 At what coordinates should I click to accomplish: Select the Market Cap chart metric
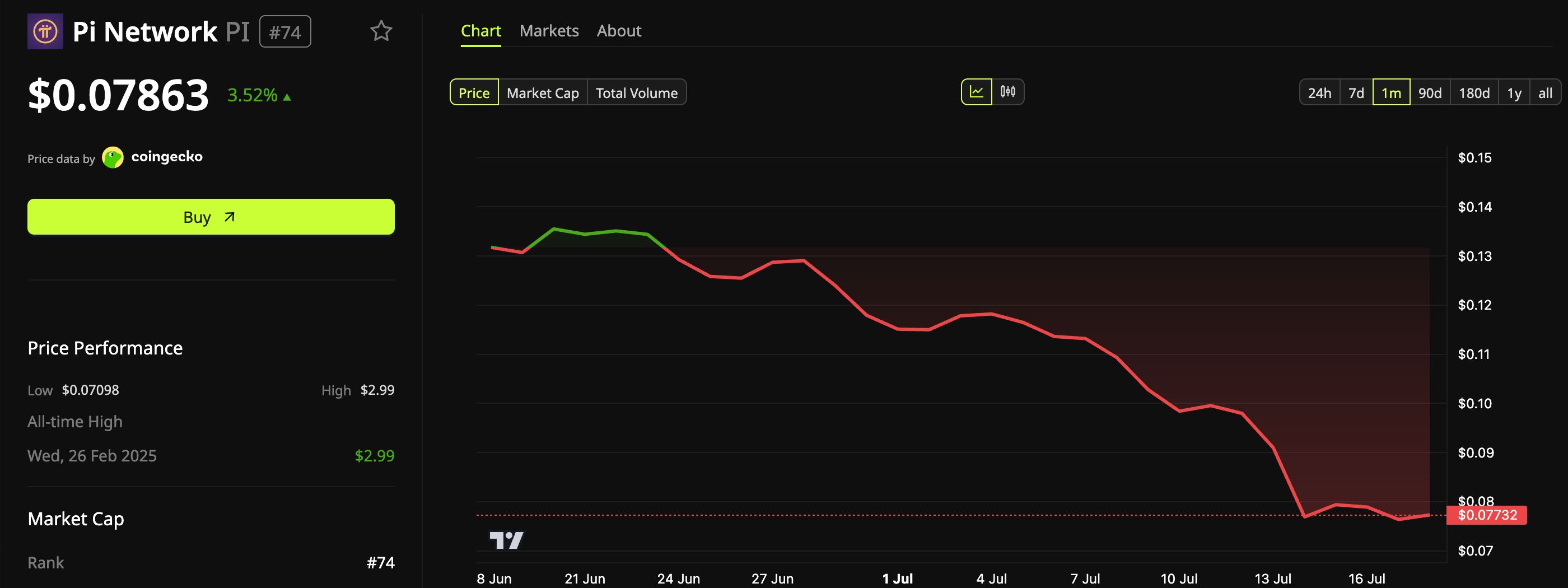[x=543, y=92]
